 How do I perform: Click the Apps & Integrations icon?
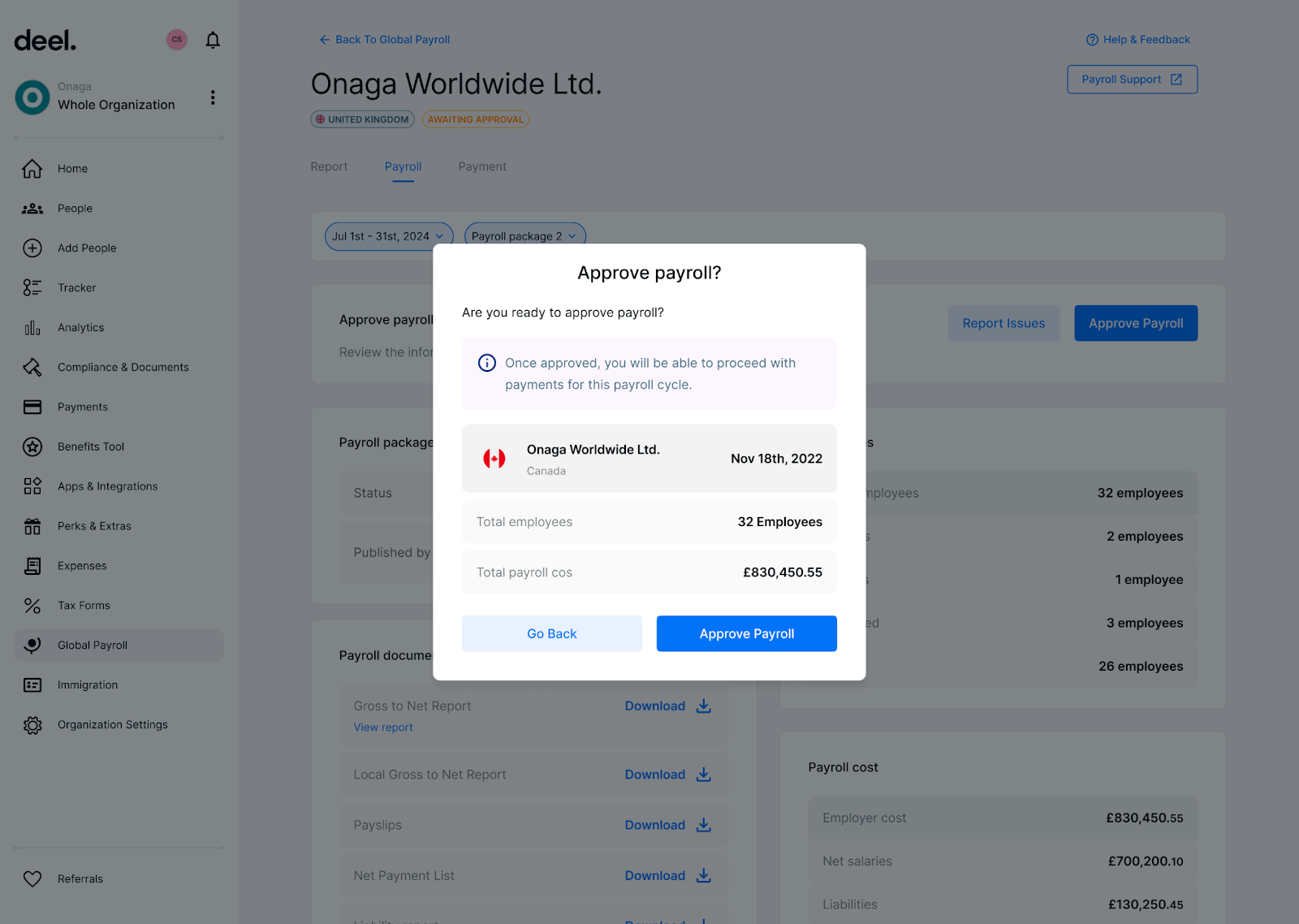(32, 487)
